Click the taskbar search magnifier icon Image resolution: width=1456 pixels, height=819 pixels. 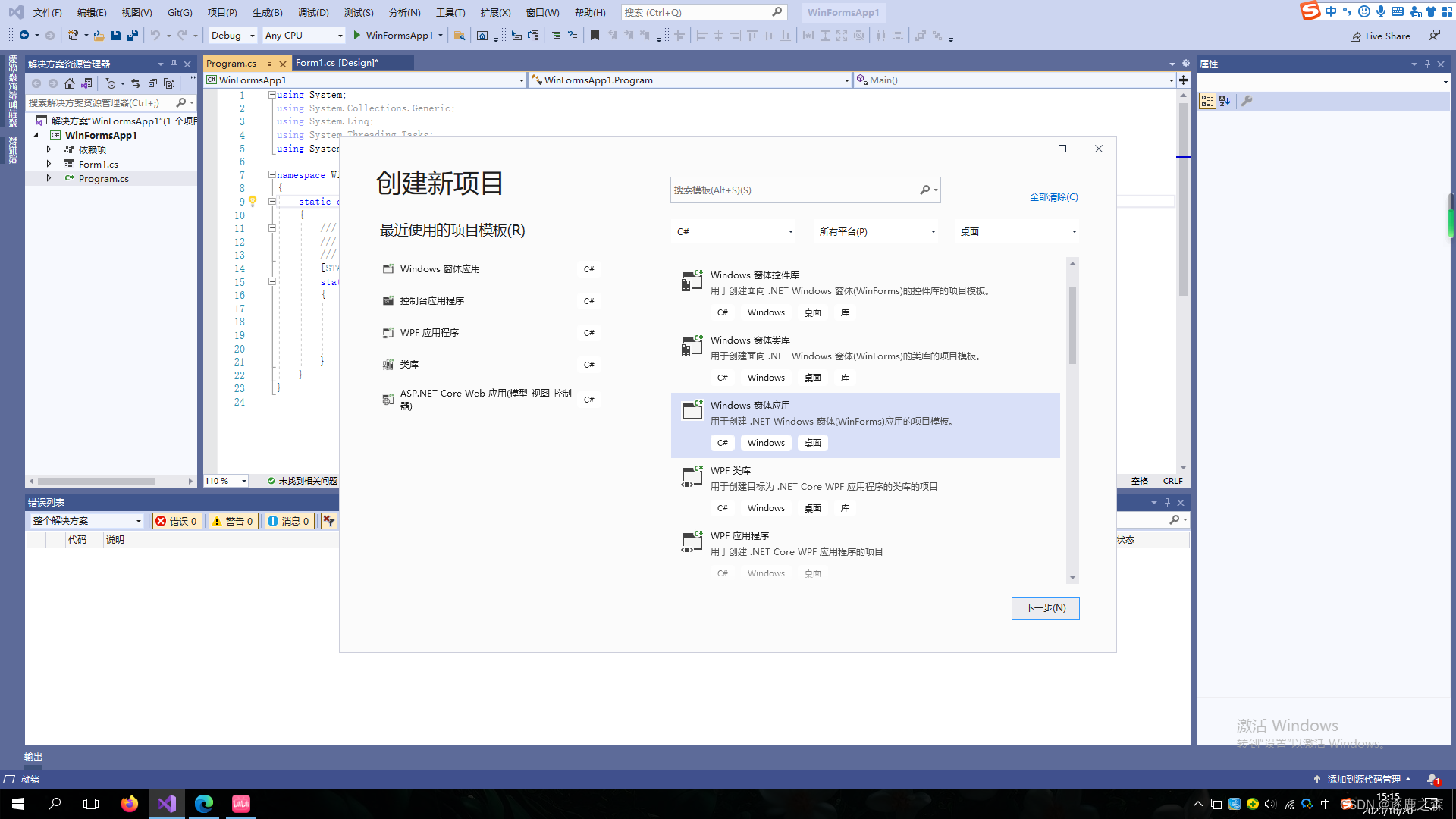point(55,804)
